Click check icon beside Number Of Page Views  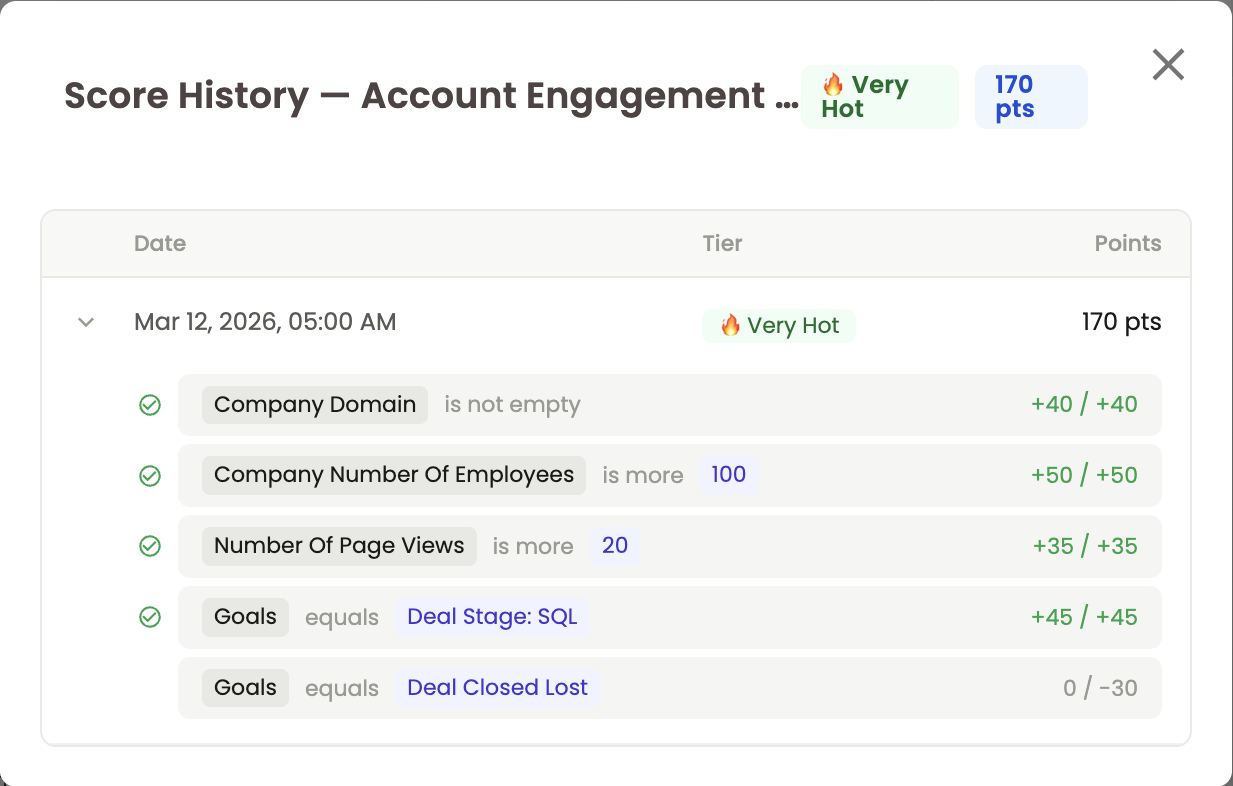coord(150,546)
